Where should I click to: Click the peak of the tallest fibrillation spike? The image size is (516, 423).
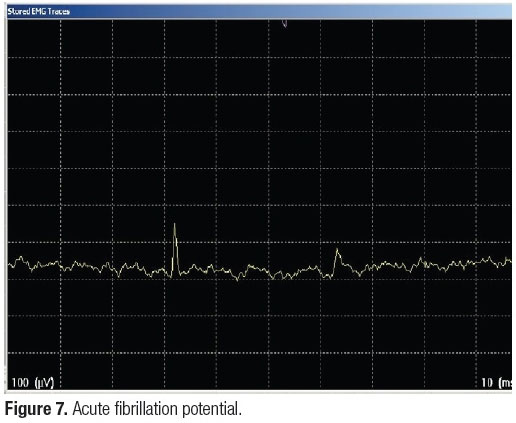(174, 224)
